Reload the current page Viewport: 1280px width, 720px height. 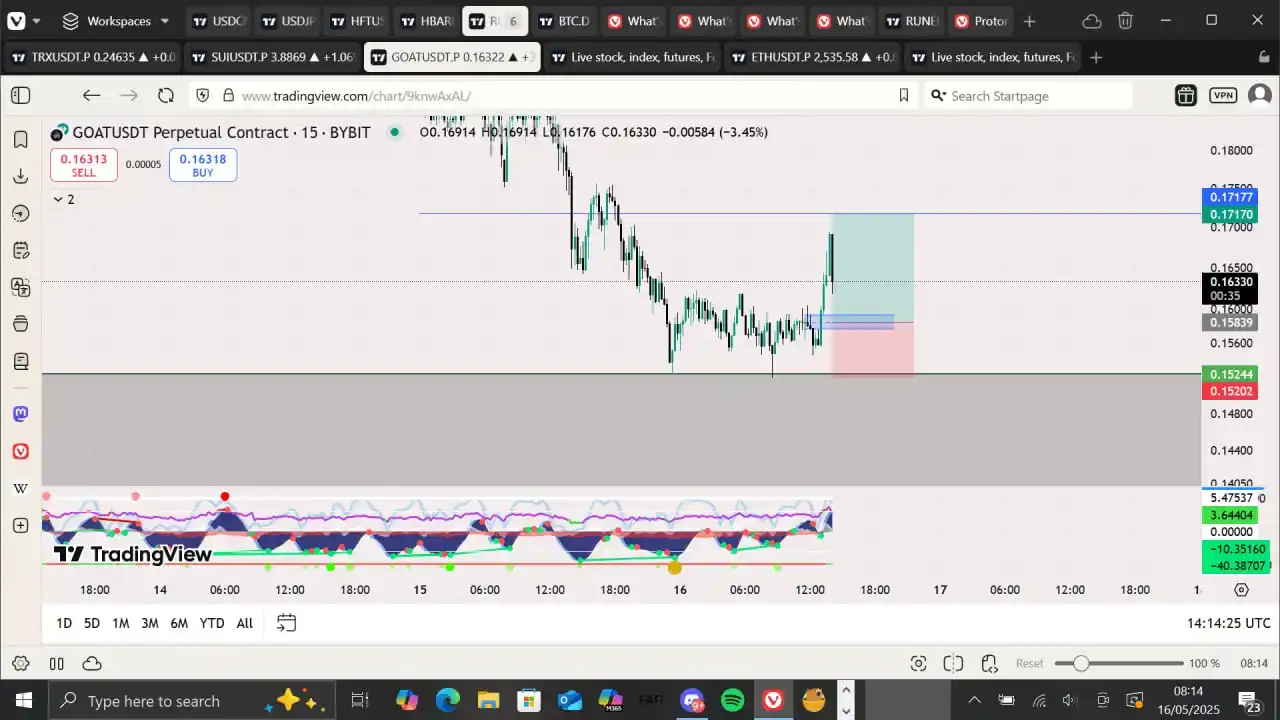(x=166, y=96)
